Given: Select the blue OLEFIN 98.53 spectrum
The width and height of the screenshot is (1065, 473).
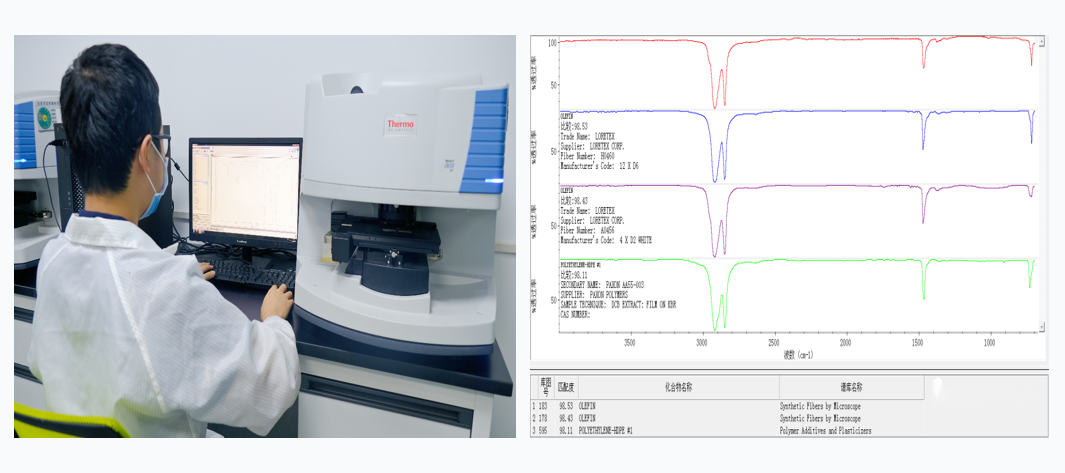Looking at the screenshot, I should coord(800,114).
